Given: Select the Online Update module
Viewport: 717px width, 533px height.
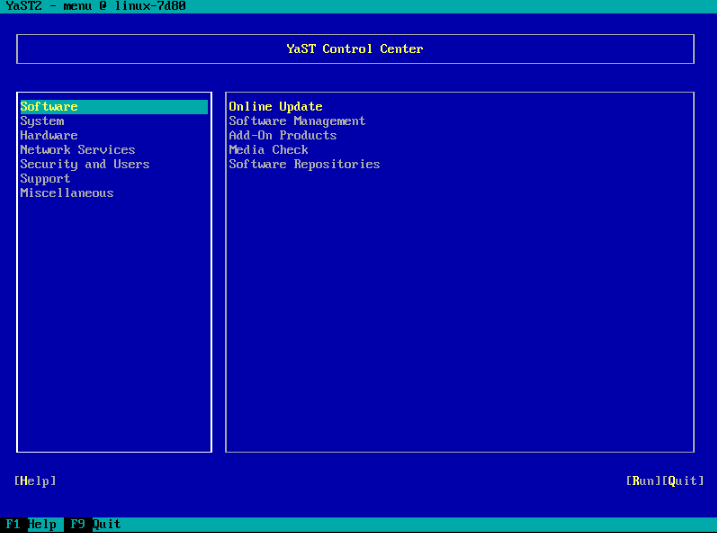Looking at the screenshot, I should point(275,107).
